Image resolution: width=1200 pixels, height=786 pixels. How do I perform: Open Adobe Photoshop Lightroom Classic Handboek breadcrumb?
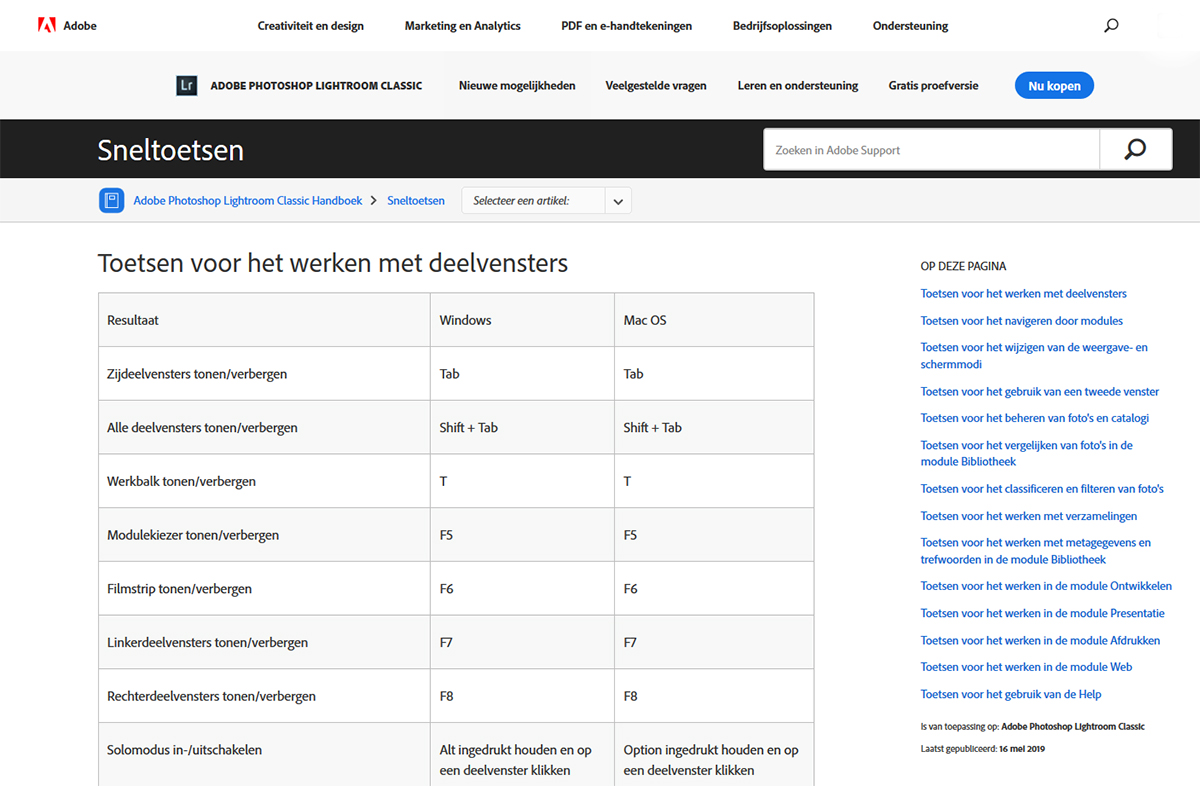(x=248, y=201)
